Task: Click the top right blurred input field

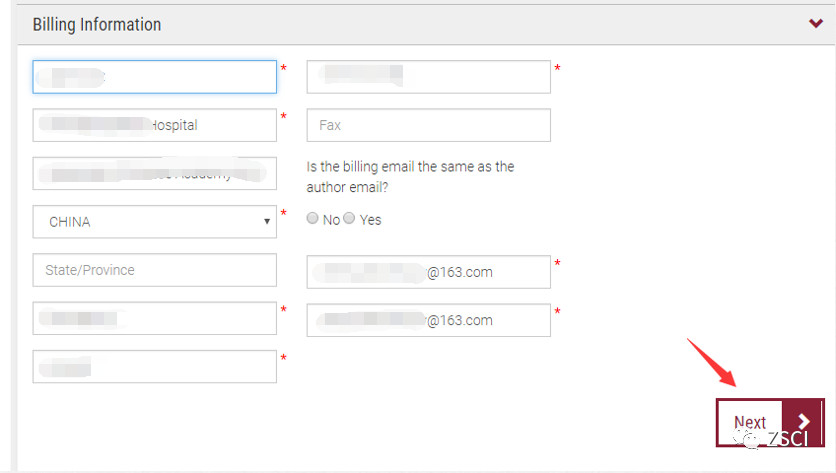Action: tap(428, 77)
